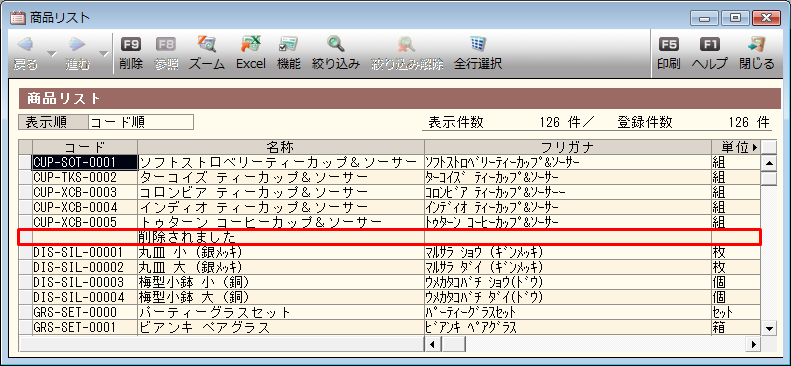Image resolution: width=791 pixels, height=366 pixels.
Task: Click the vertical scrollbar down arrow
Action: [x=769, y=328]
